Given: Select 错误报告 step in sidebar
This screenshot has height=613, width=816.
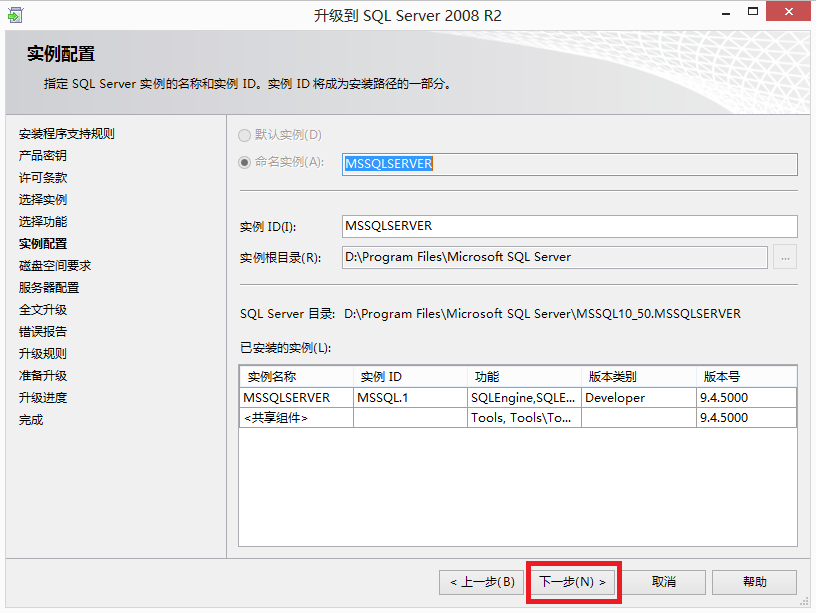Looking at the screenshot, I should (43, 332).
